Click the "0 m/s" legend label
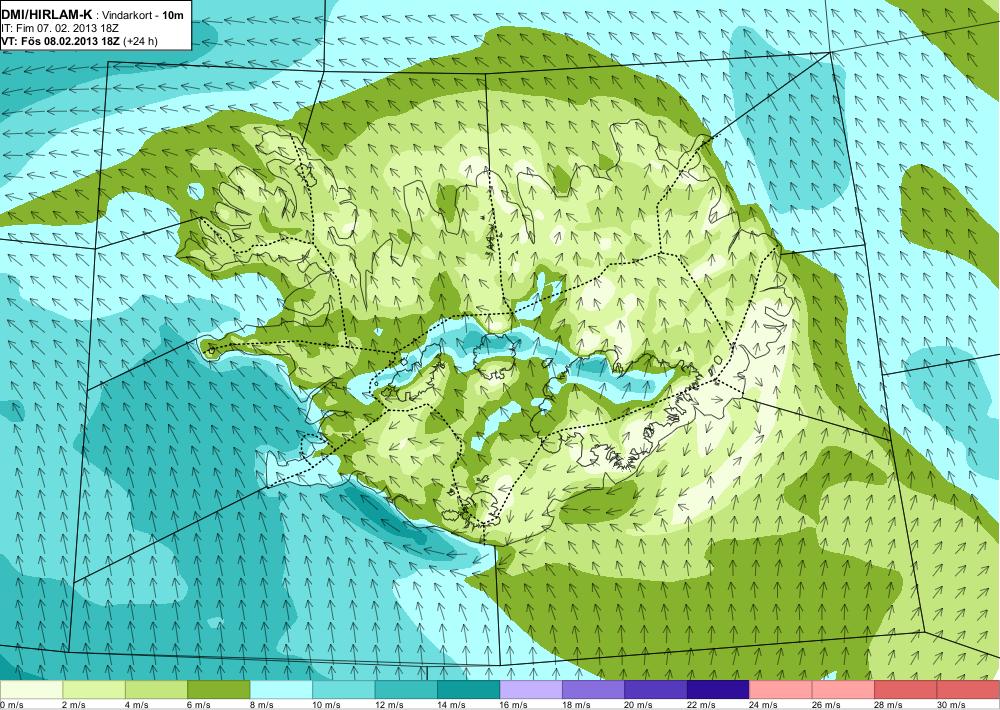Image resolution: width=1000 pixels, height=710 pixels. pyautogui.click(x=12, y=705)
